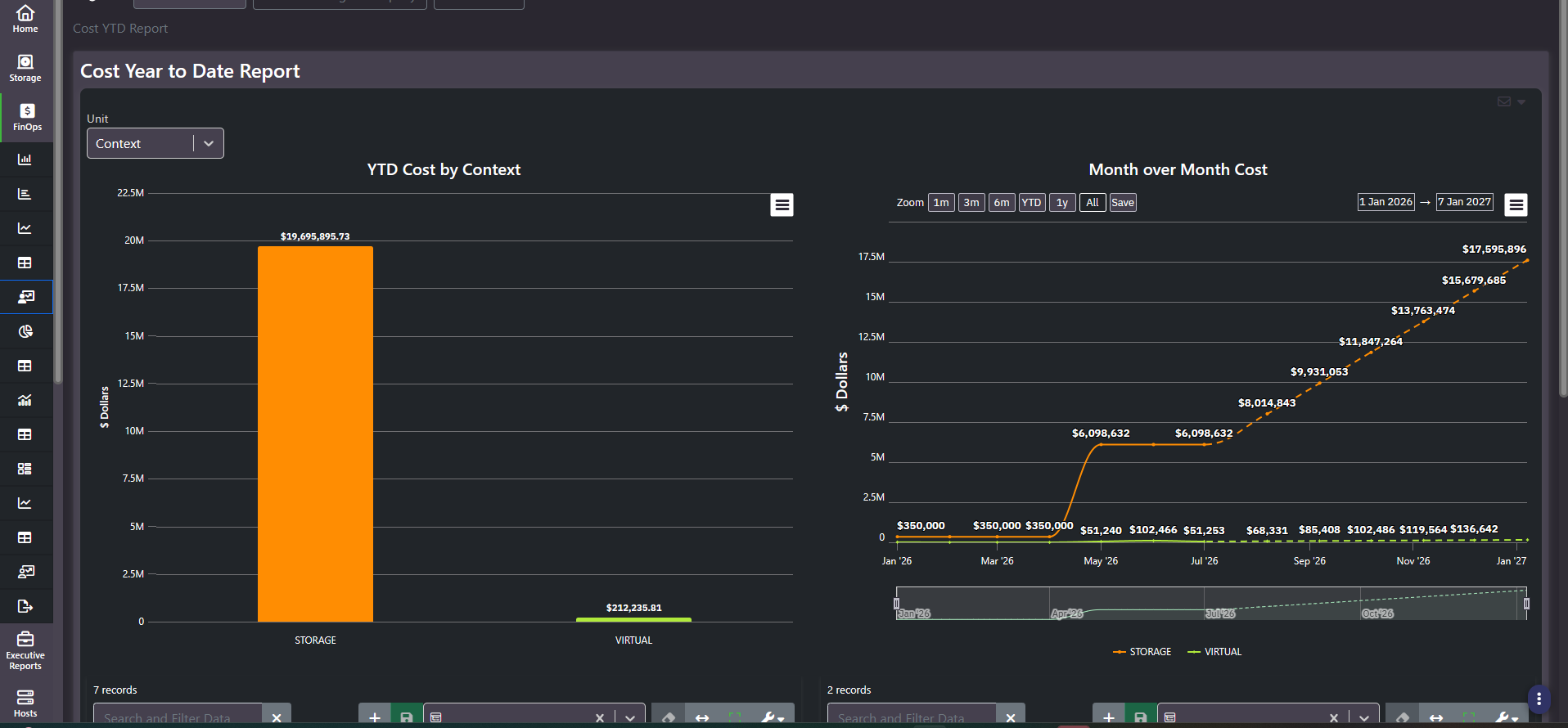Expand the dropdown arrow beside the envelope icon
Image resolution: width=1568 pixels, height=728 pixels.
point(1521,102)
